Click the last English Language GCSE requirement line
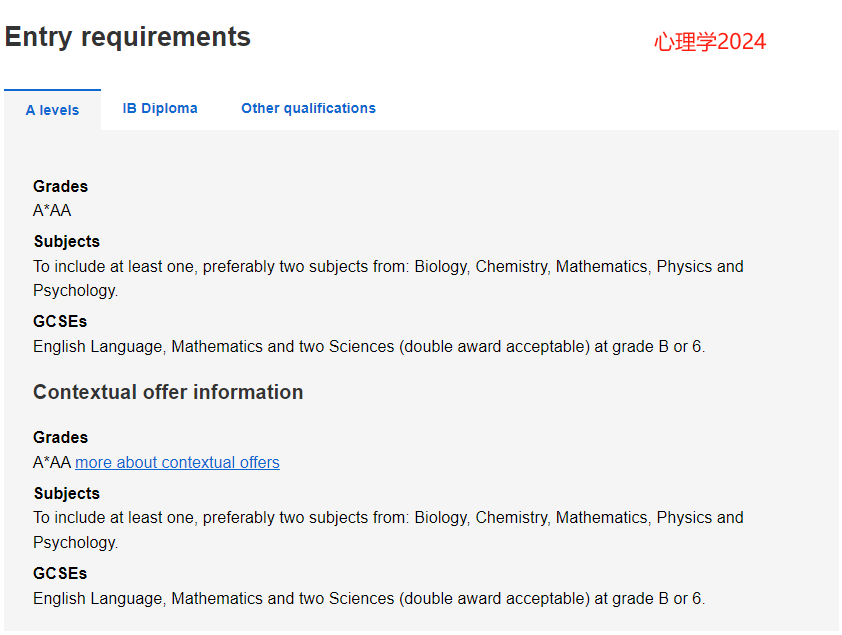 369,598
